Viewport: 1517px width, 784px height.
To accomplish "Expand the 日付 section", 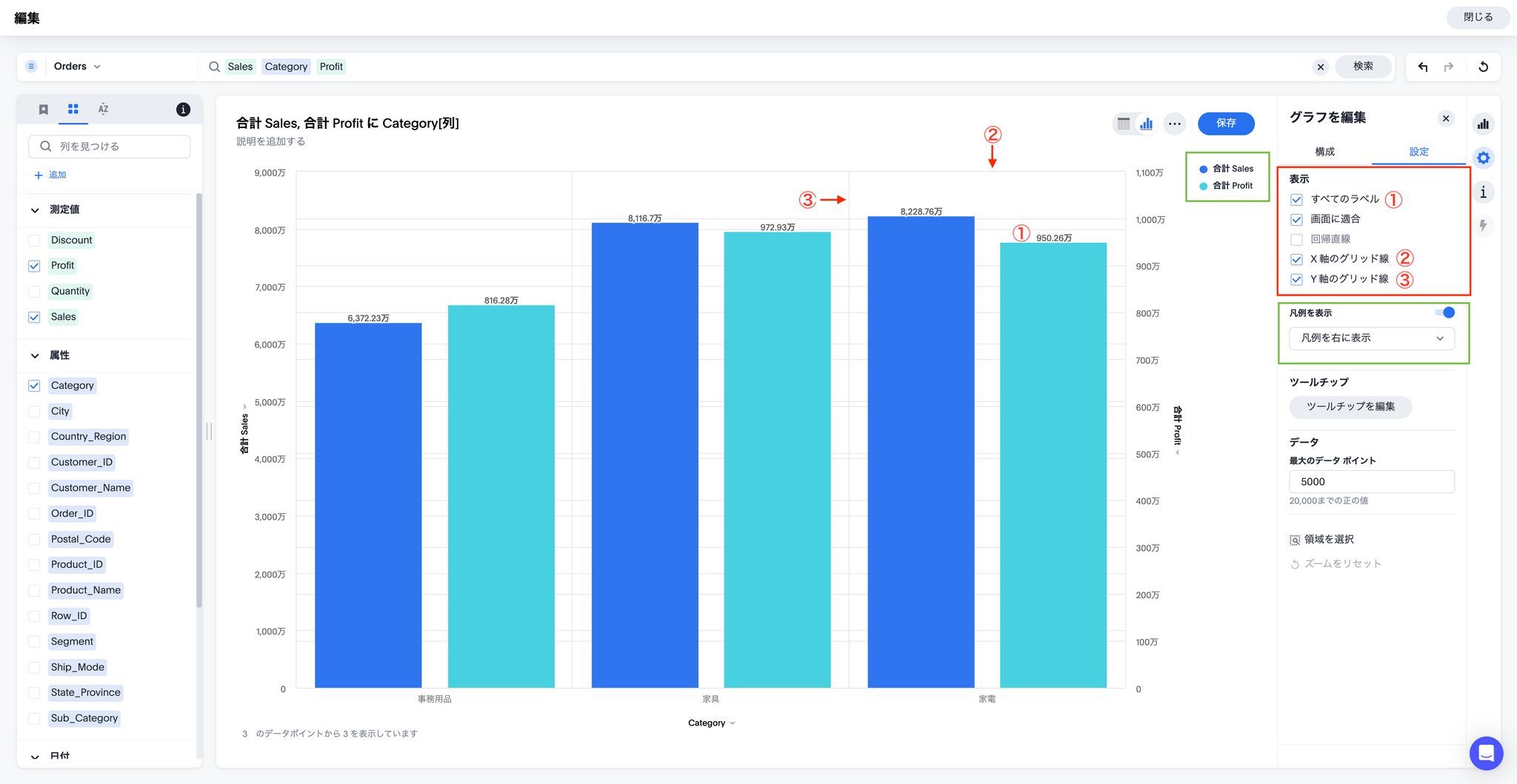I will coord(35,757).
